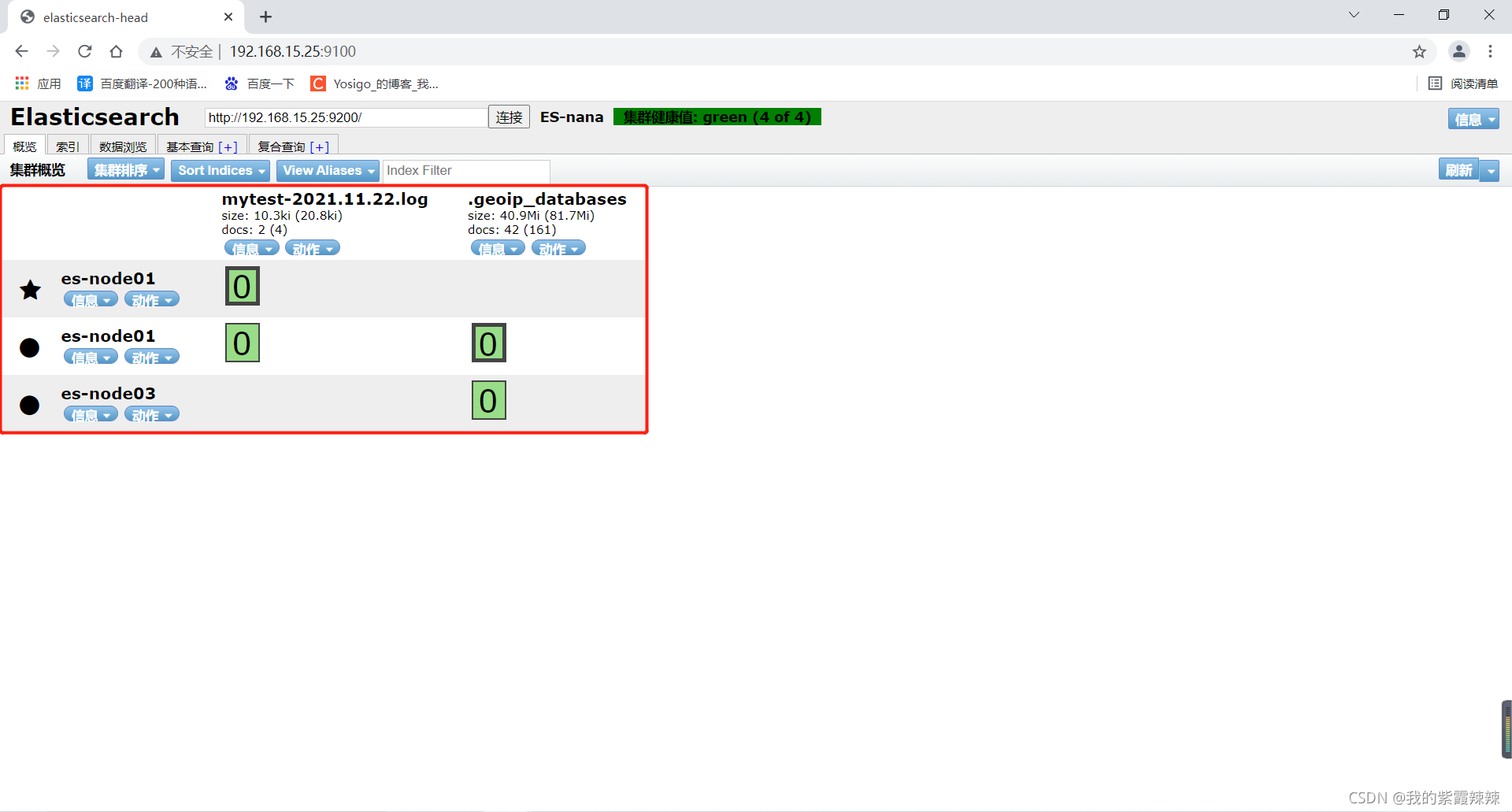Click the not-secure warning icon
This screenshot has height=812, width=1512.
156,52
